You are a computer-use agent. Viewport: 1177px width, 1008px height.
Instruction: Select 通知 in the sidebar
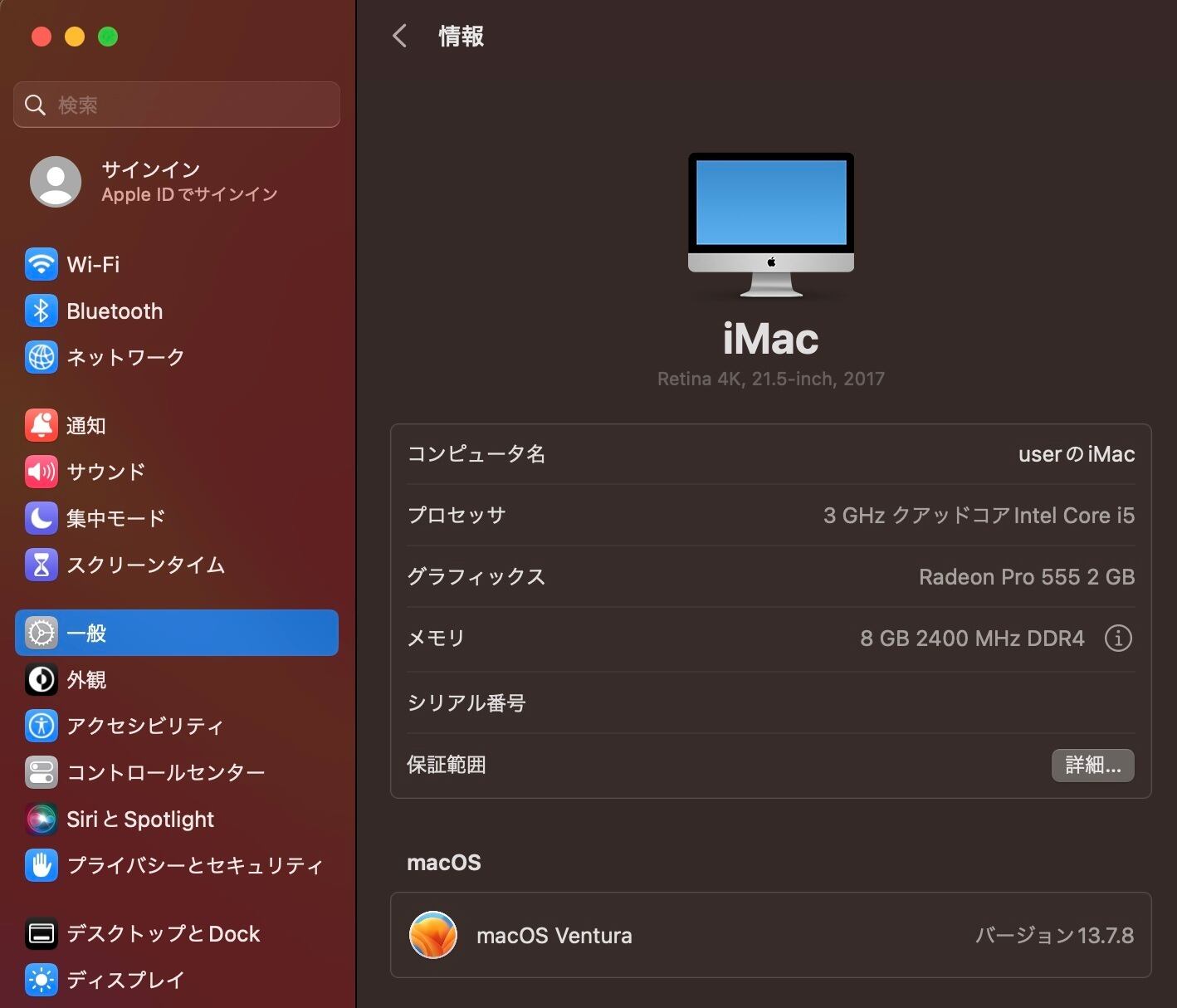(x=177, y=425)
